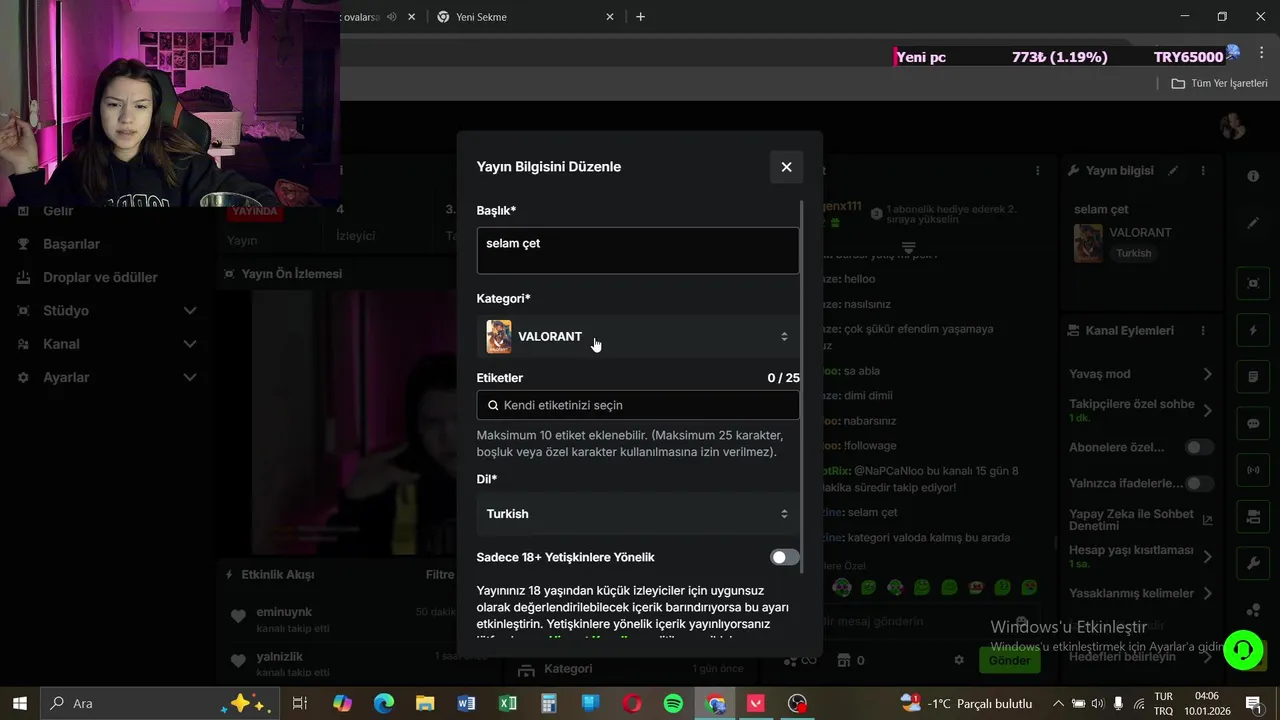Toggle the lightning quick actions icon
This screenshot has width=1280, height=720.
(1253, 330)
